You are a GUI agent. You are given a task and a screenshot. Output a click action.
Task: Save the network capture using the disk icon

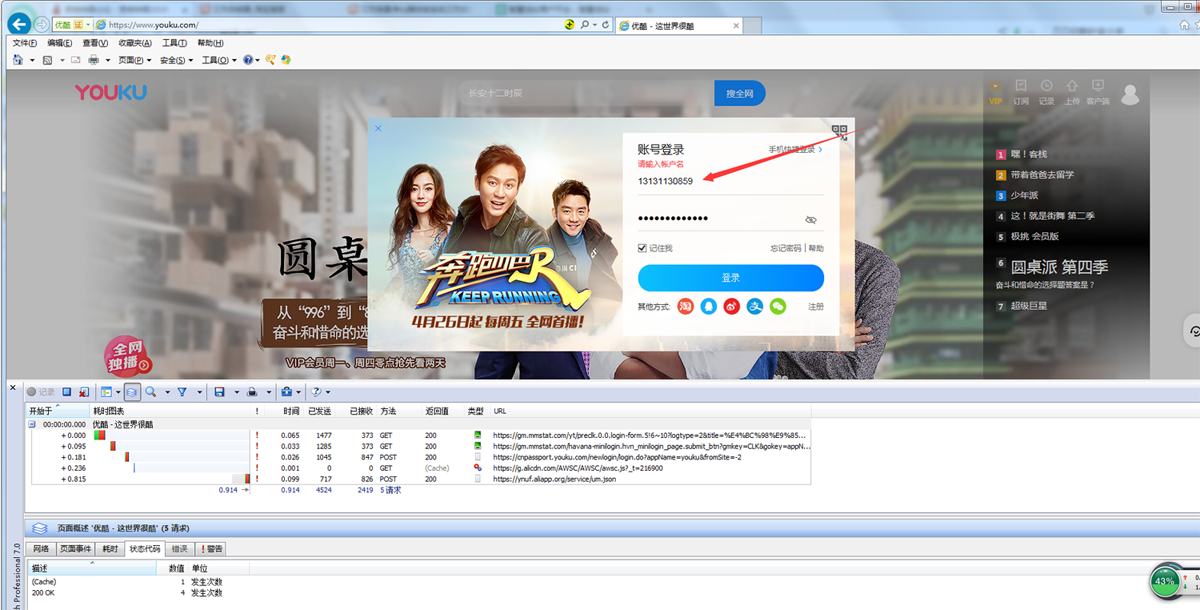(x=220, y=391)
